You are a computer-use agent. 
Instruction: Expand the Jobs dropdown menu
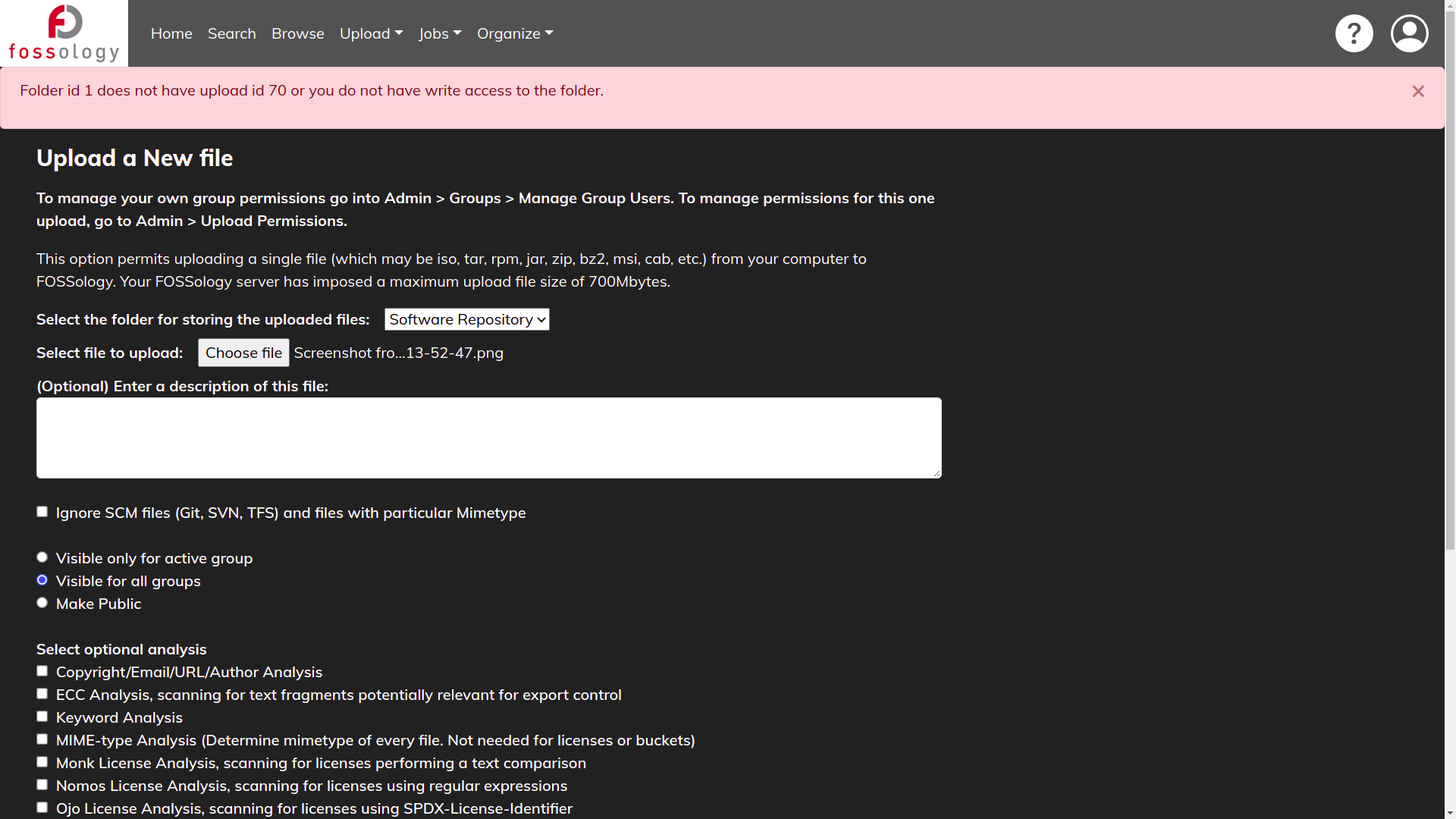(x=439, y=33)
